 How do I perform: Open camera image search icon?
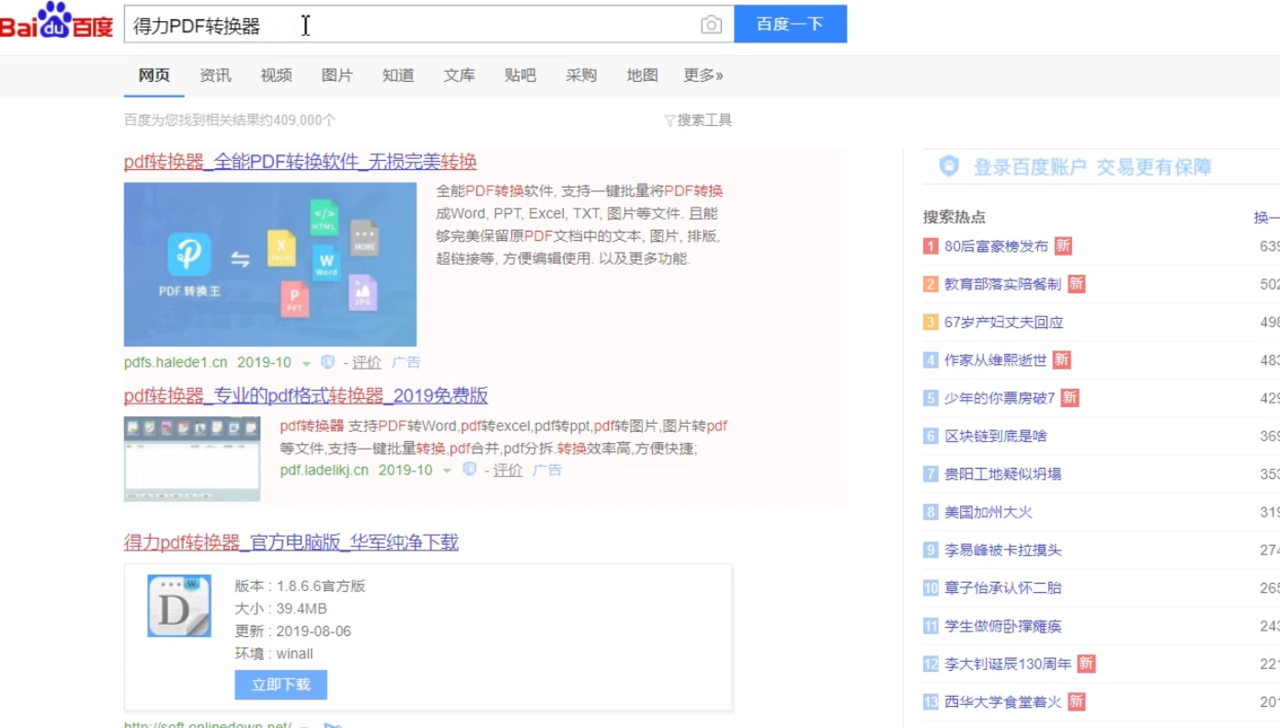click(711, 25)
